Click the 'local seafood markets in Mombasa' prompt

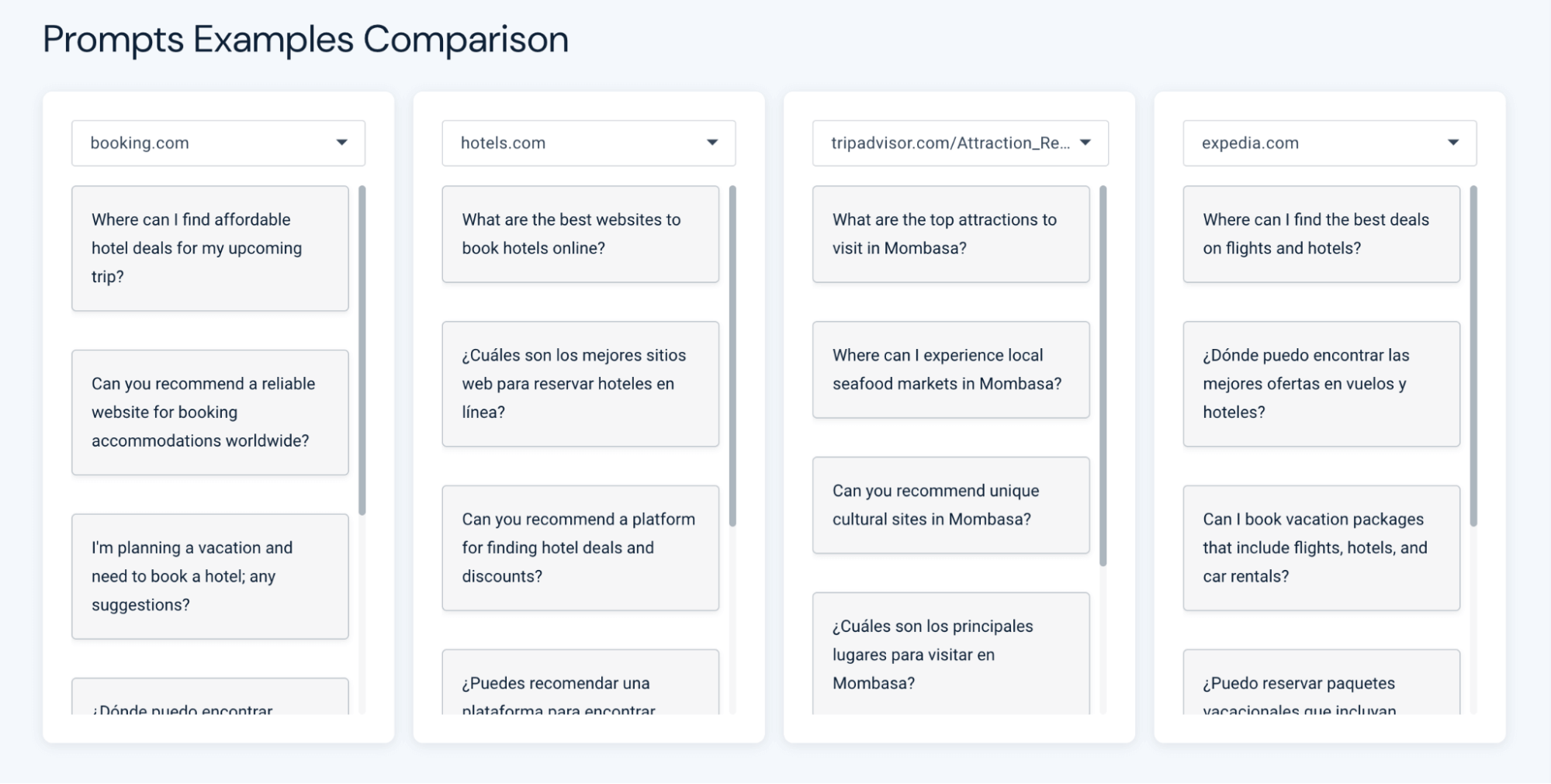(951, 369)
